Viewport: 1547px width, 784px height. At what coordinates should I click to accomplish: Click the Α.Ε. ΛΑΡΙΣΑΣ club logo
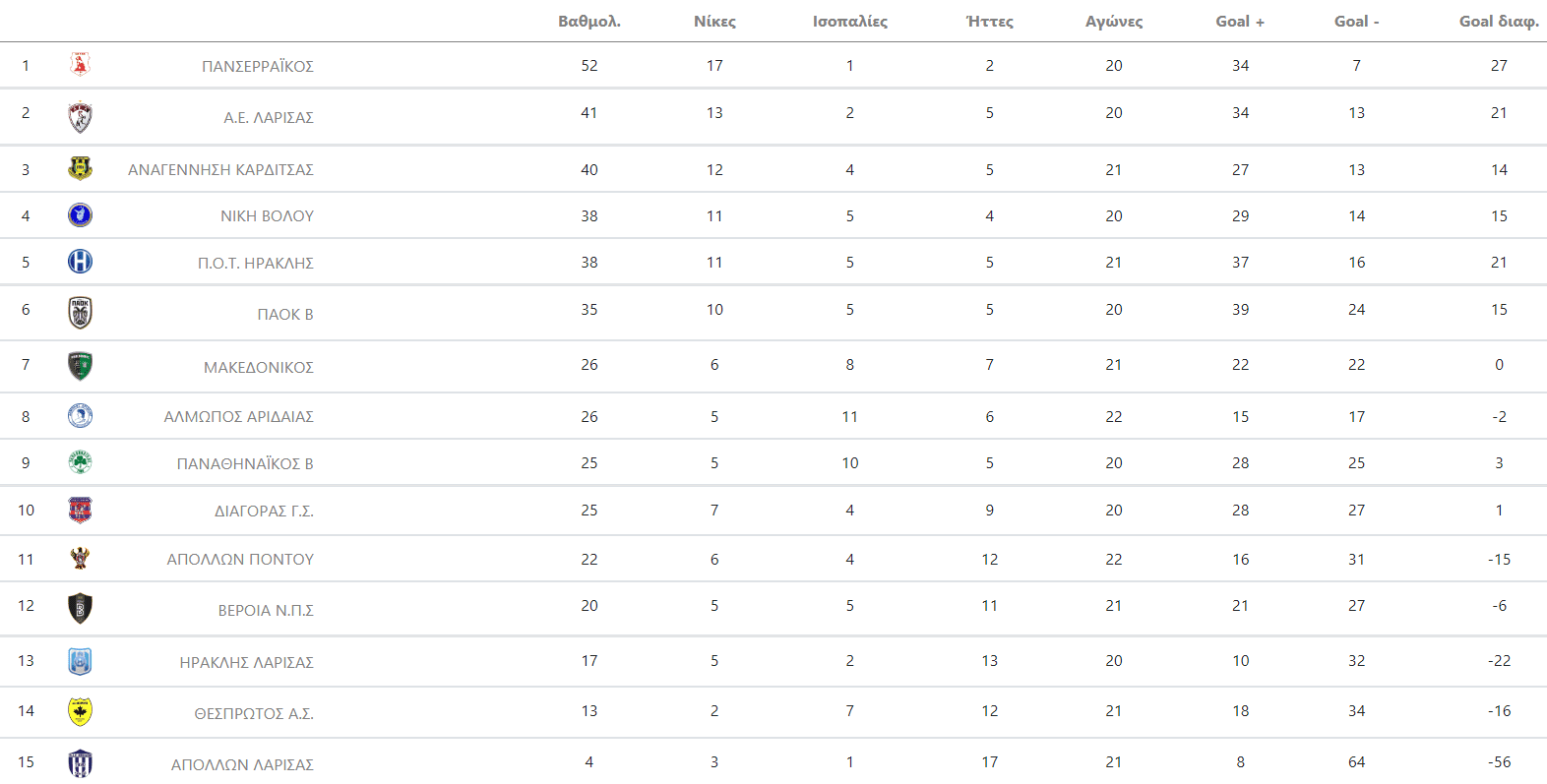tap(81, 117)
